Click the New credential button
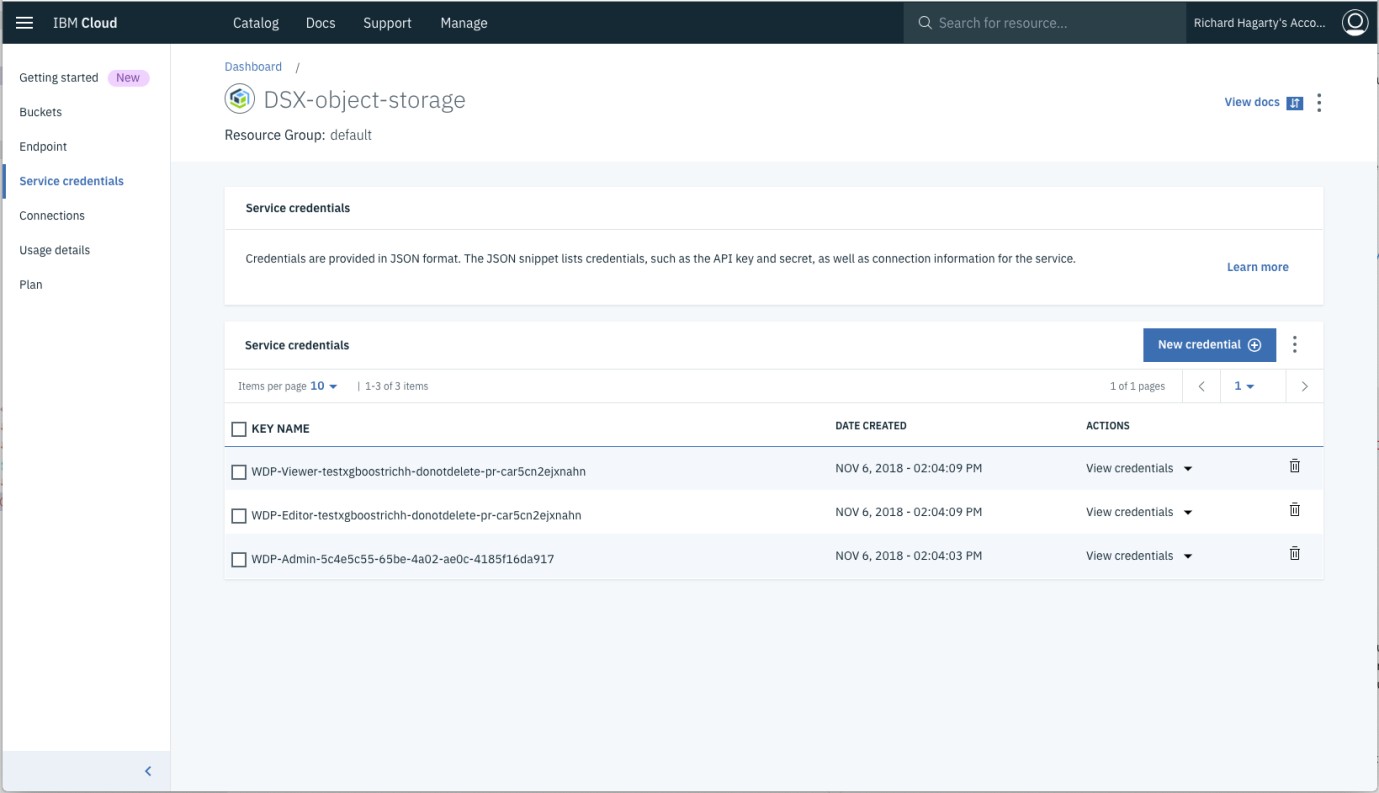 1209,345
